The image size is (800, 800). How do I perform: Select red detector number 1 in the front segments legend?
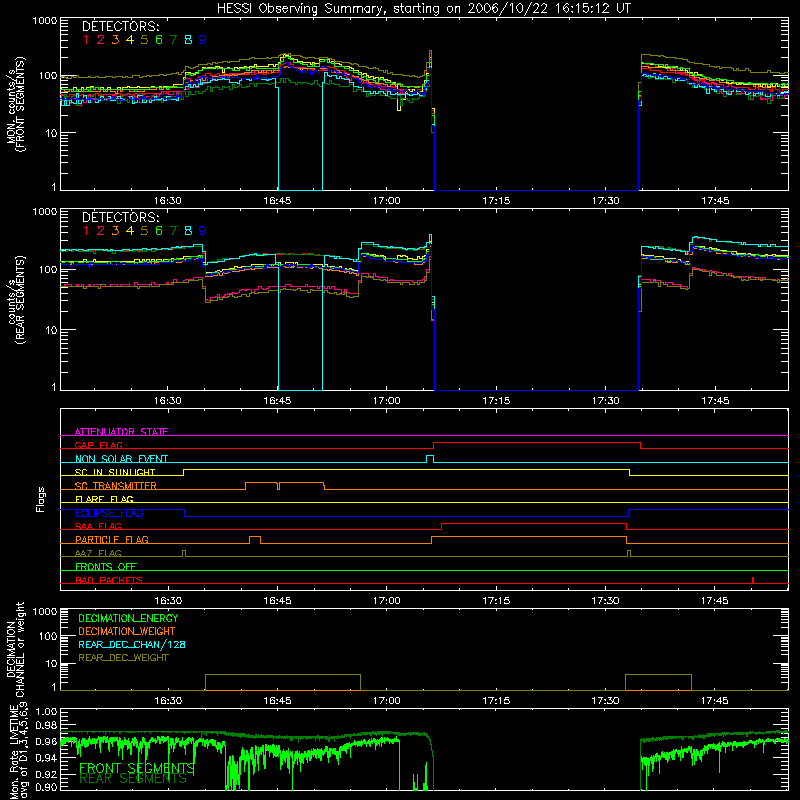(x=86, y=40)
